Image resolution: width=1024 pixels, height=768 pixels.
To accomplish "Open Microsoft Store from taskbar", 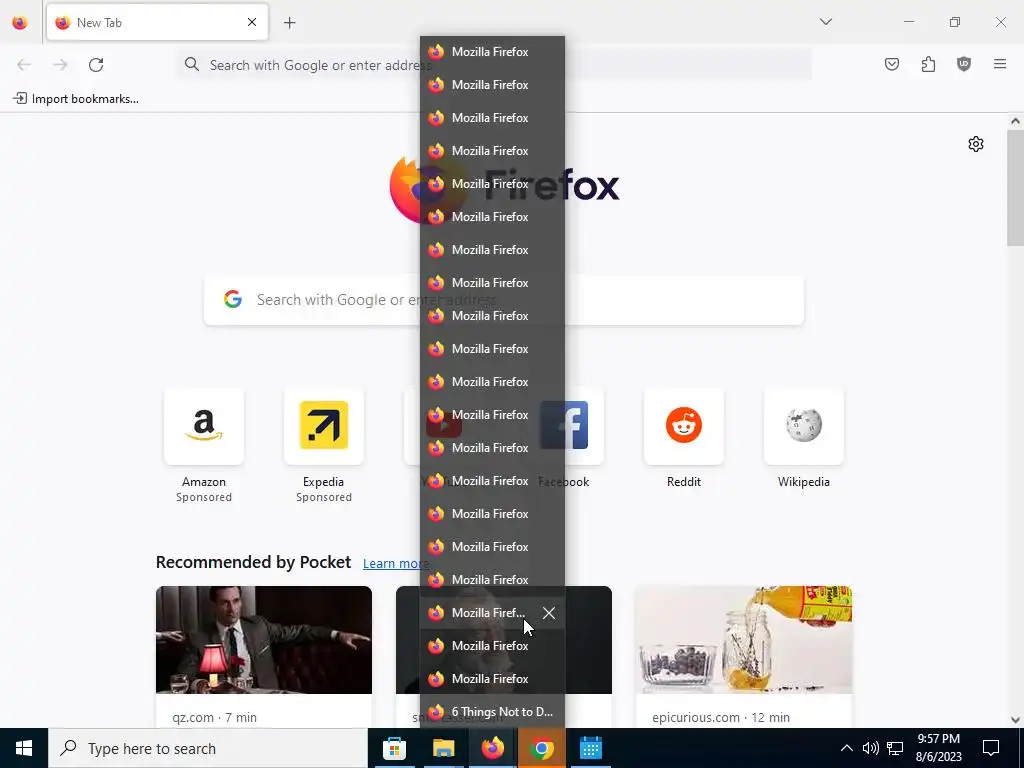I will (x=394, y=748).
